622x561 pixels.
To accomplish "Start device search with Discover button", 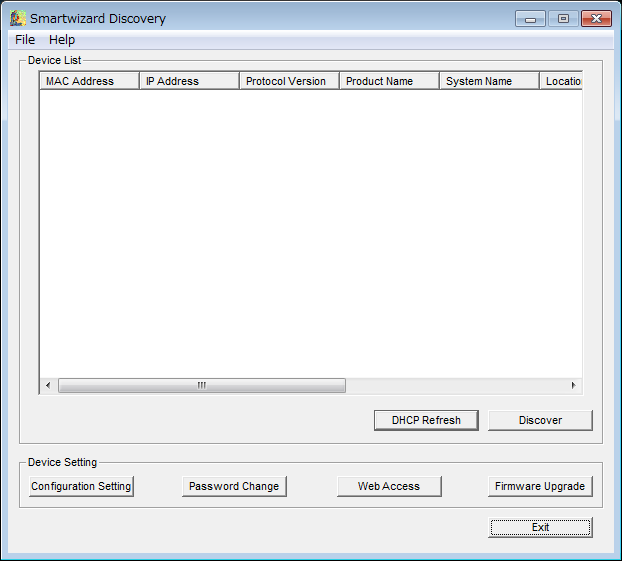I will coord(540,420).
